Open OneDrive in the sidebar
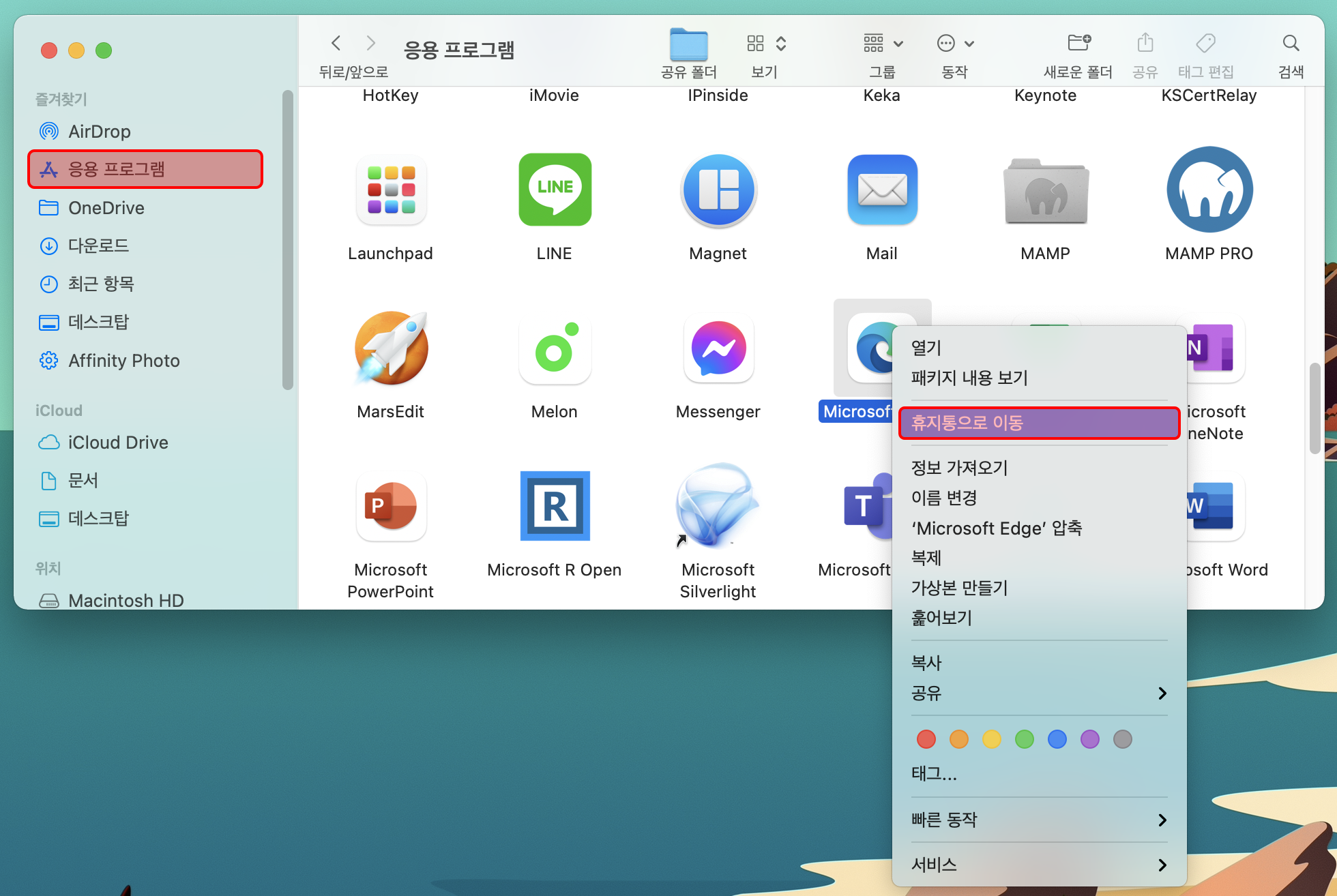Viewport: 1337px width, 896px height. coord(145,207)
